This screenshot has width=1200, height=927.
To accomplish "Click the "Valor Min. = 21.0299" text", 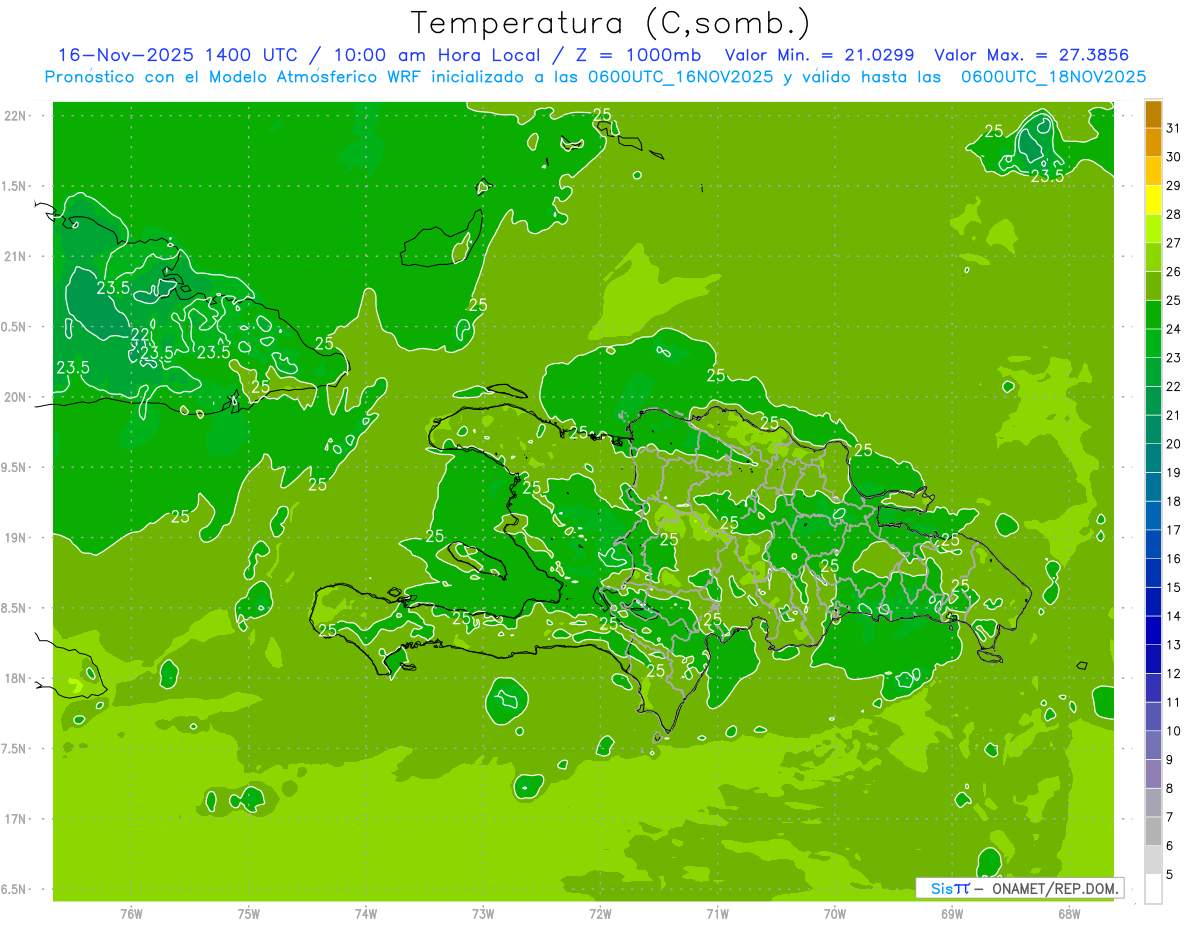I will (819, 55).
